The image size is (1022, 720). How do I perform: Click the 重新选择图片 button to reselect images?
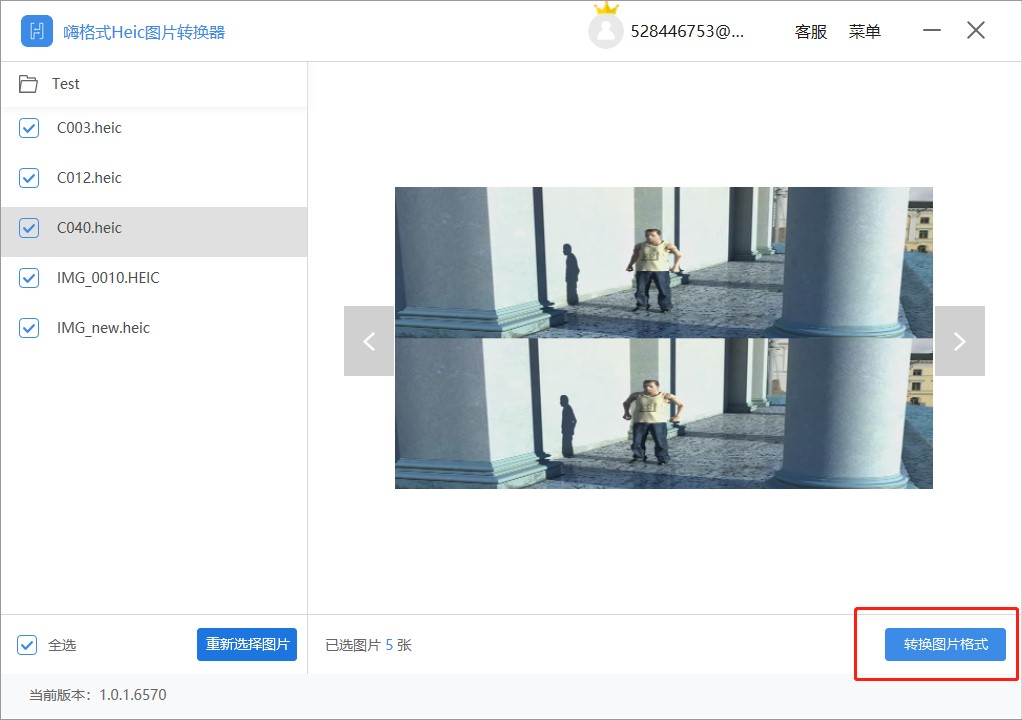click(x=246, y=644)
